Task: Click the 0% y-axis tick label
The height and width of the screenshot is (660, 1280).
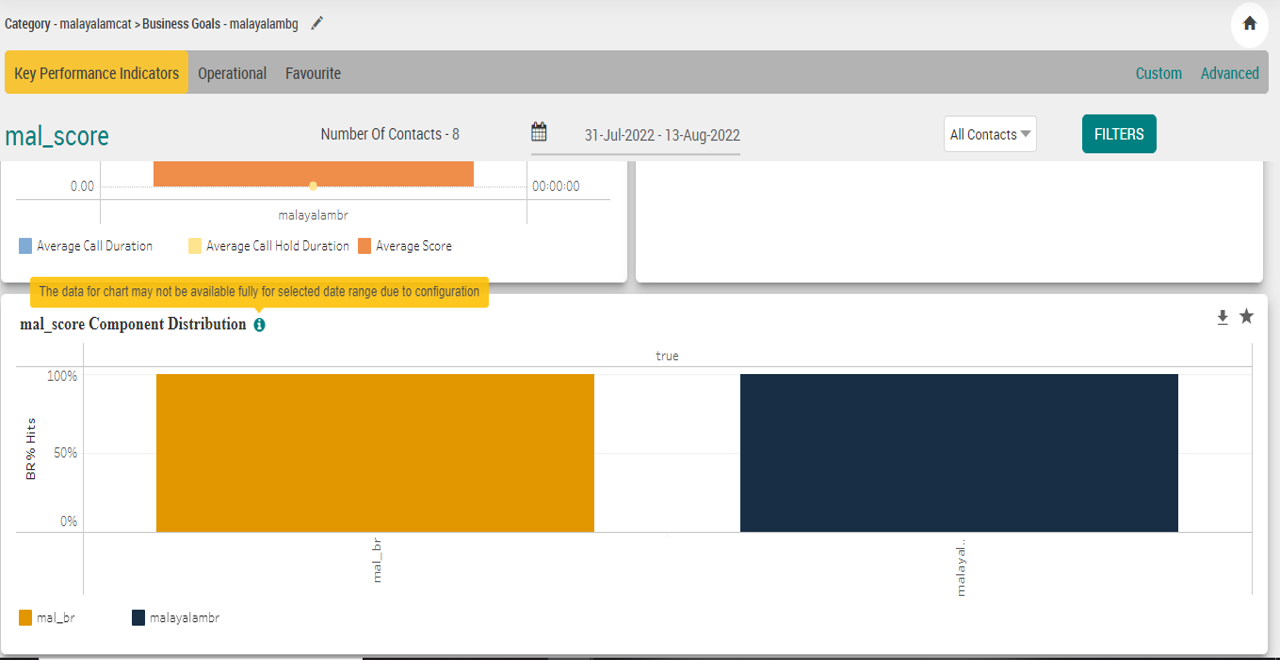Action: [68, 521]
